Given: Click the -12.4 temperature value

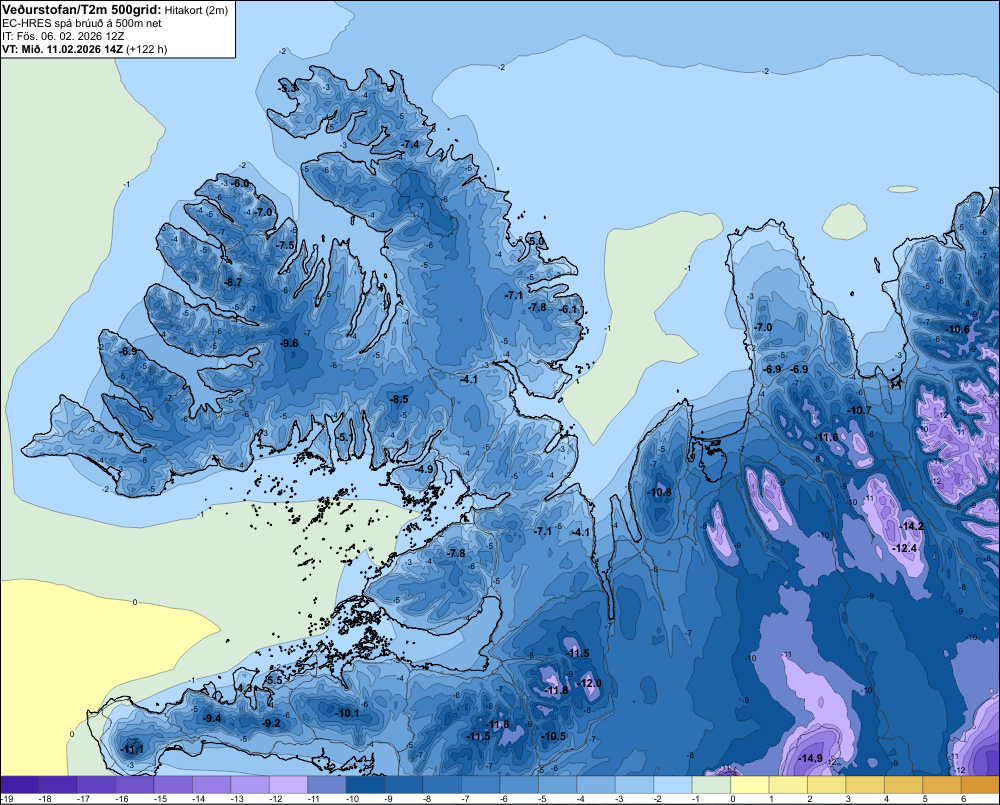Looking at the screenshot, I should (904, 548).
